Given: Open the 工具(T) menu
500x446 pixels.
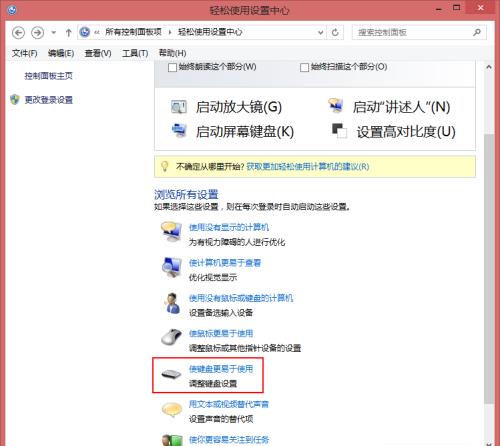Looking at the screenshot, I should click(135, 53).
